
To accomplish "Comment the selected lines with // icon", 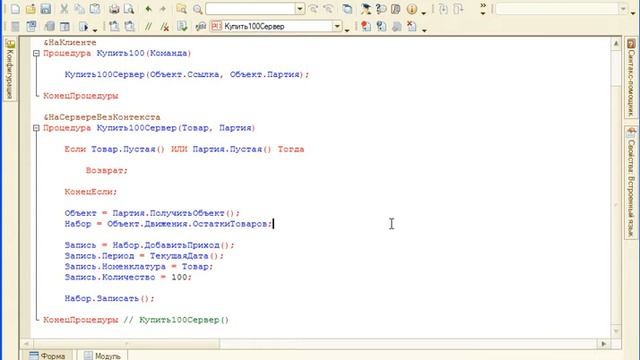I will pyautogui.click(x=148, y=27).
